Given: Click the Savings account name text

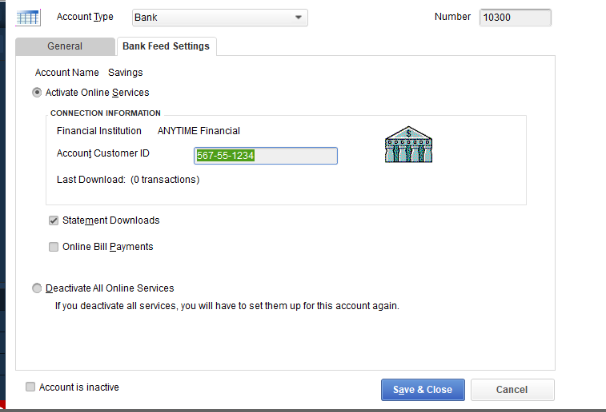Looking at the screenshot, I should coord(125,72).
